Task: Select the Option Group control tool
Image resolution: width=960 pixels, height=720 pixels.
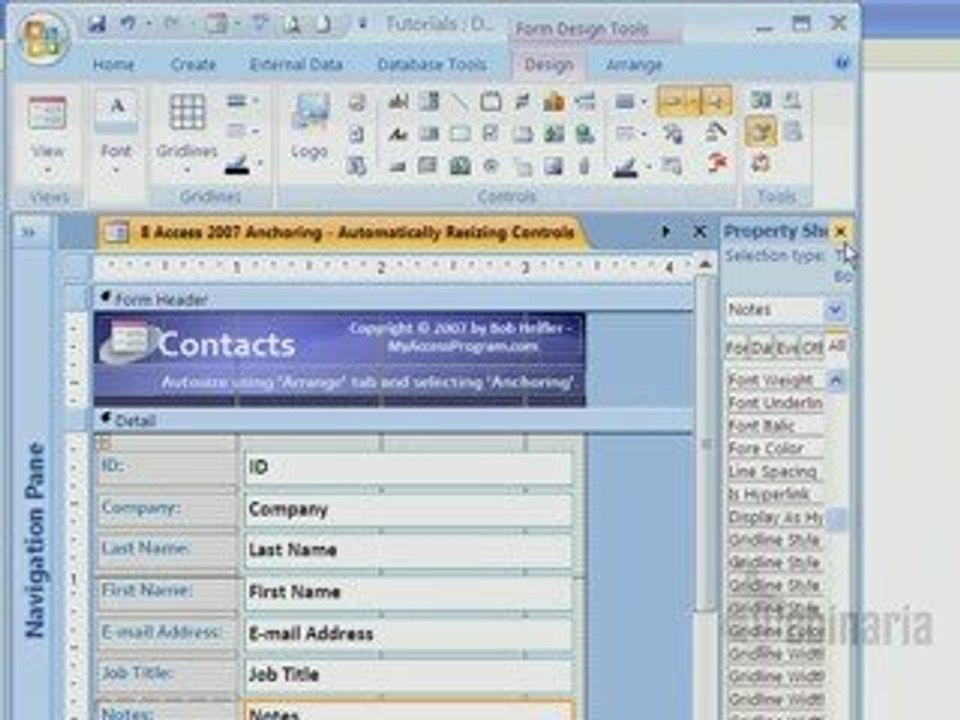Action: pos(491,102)
